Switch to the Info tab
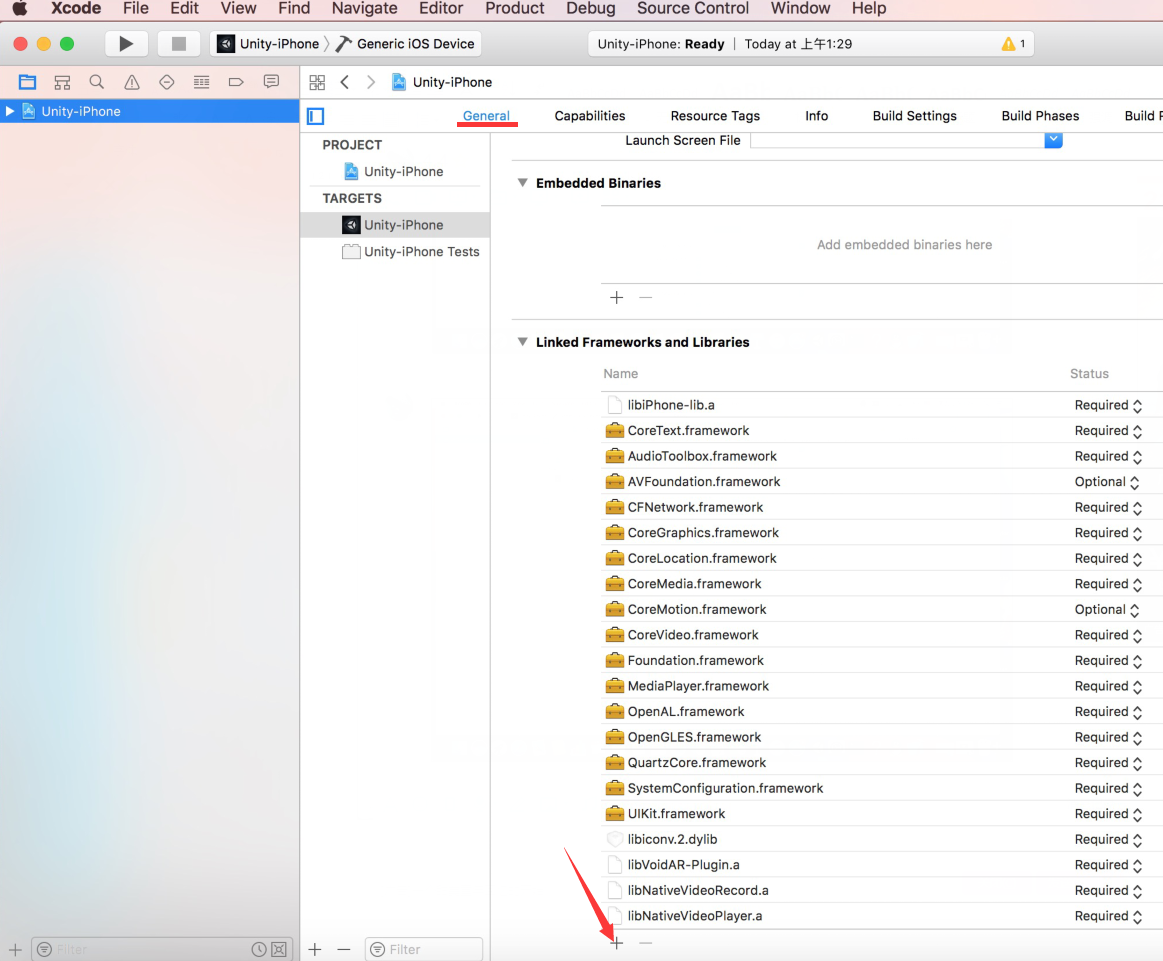The width and height of the screenshot is (1163, 961). coord(817,116)
